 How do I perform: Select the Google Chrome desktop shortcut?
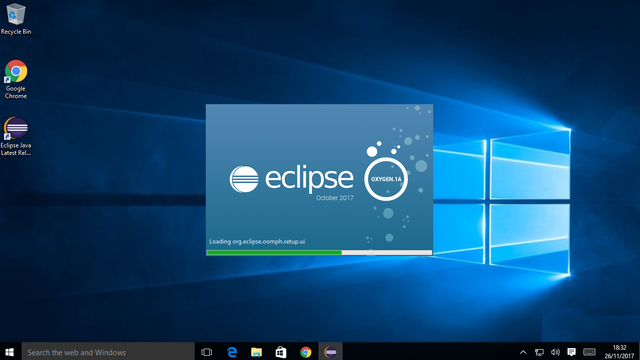pos(16,80)
